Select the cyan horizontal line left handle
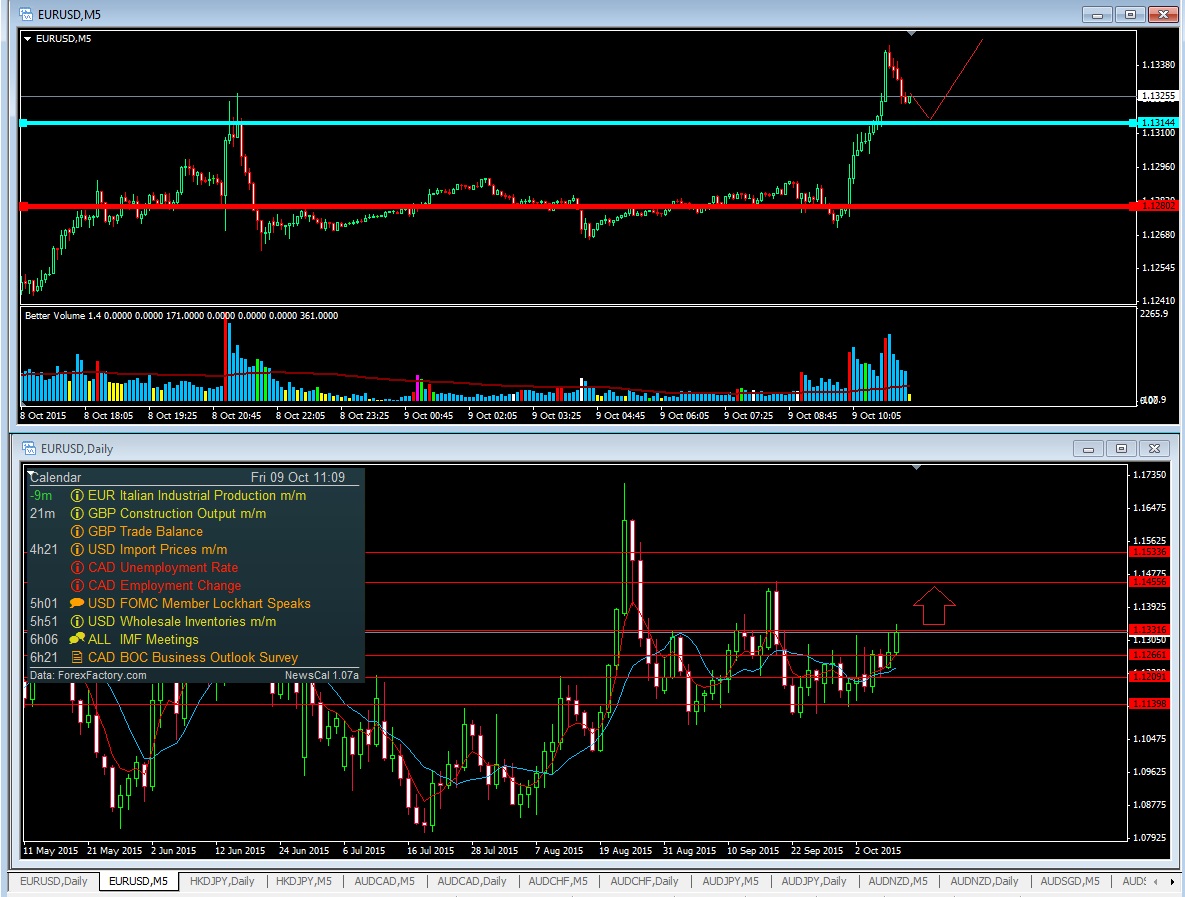The image size is (1185, 897). [23, 122]
